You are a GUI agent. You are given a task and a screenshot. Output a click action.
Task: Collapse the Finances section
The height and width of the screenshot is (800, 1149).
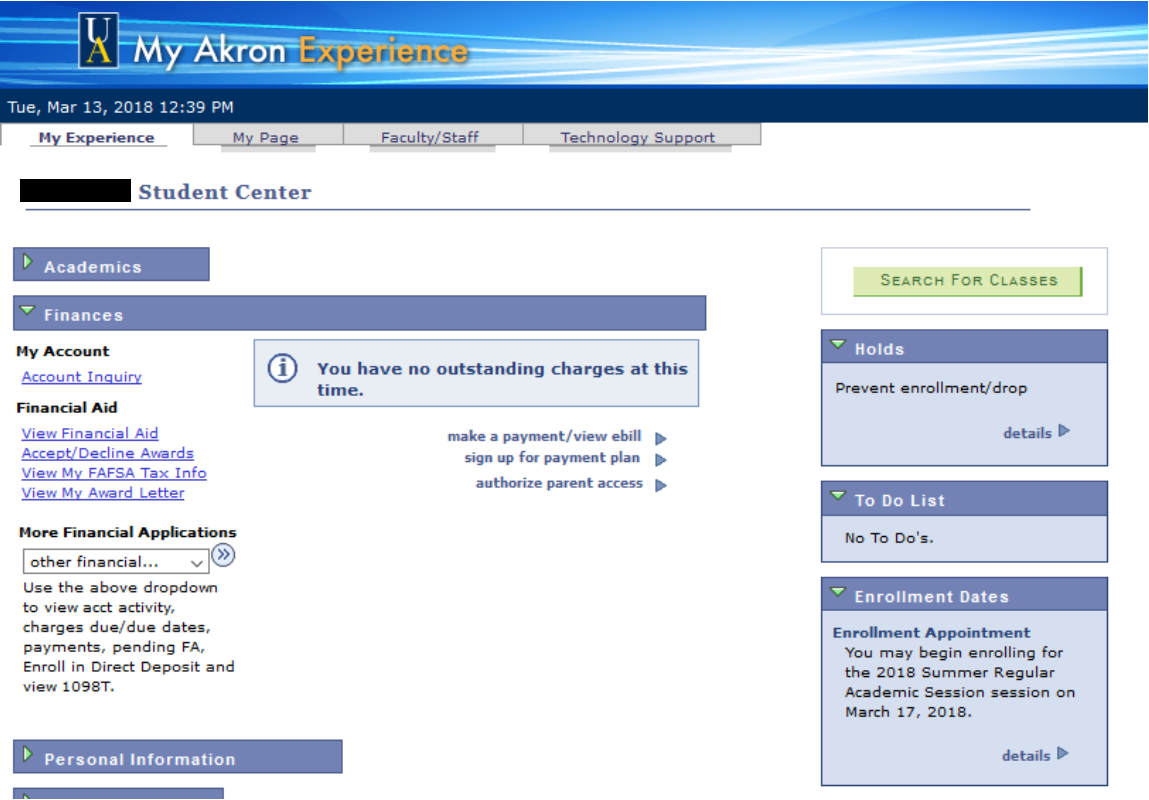pos(28,311)
